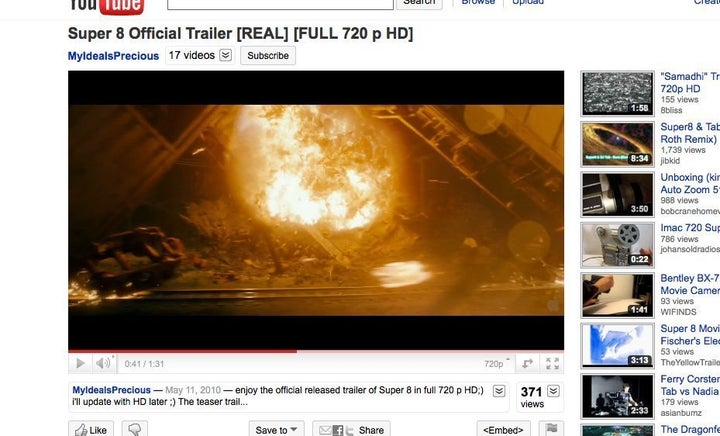
Task: Click inside the YouTube search field
Action: [280, 4]
